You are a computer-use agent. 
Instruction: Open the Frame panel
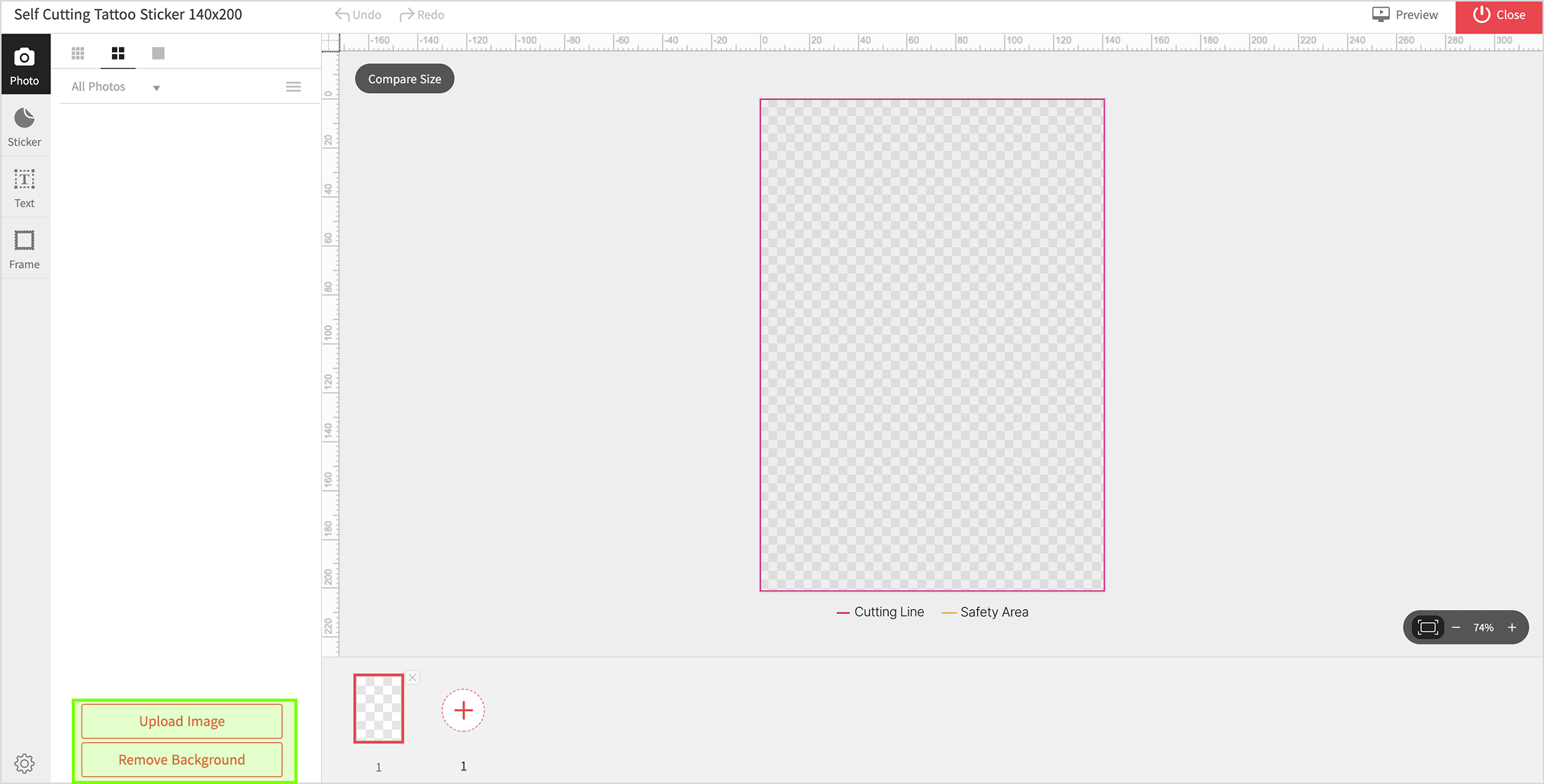tap(24, 249)
